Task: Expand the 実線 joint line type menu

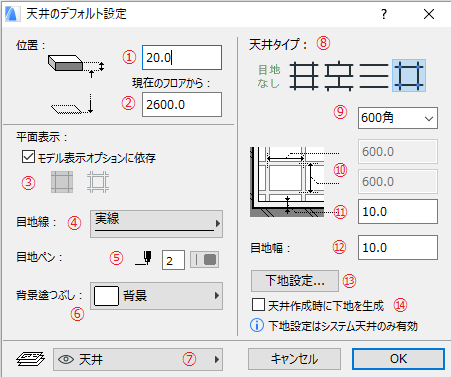Action: coord(156,224)
